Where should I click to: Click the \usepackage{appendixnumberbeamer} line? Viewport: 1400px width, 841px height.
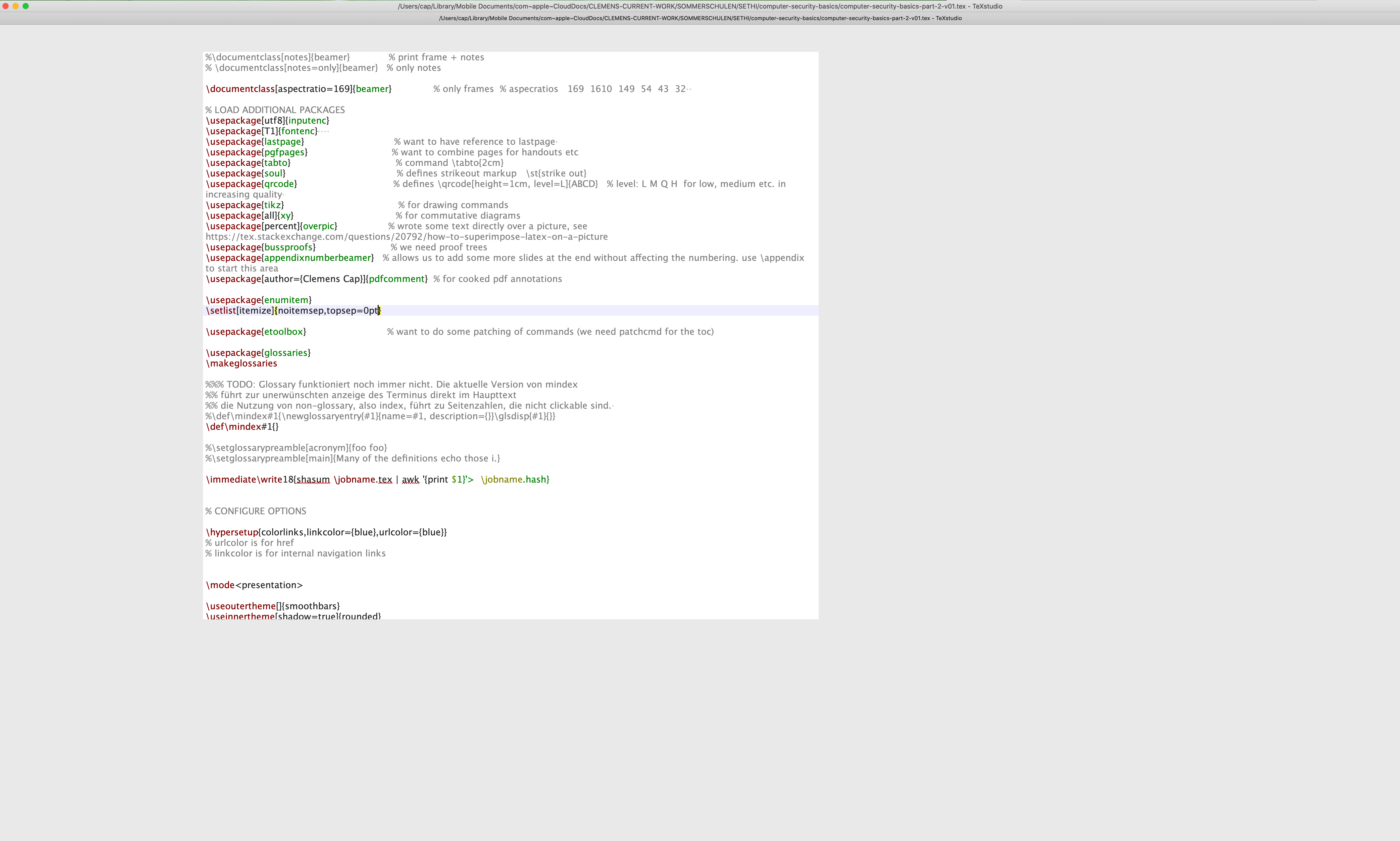(x=289, y=257)
